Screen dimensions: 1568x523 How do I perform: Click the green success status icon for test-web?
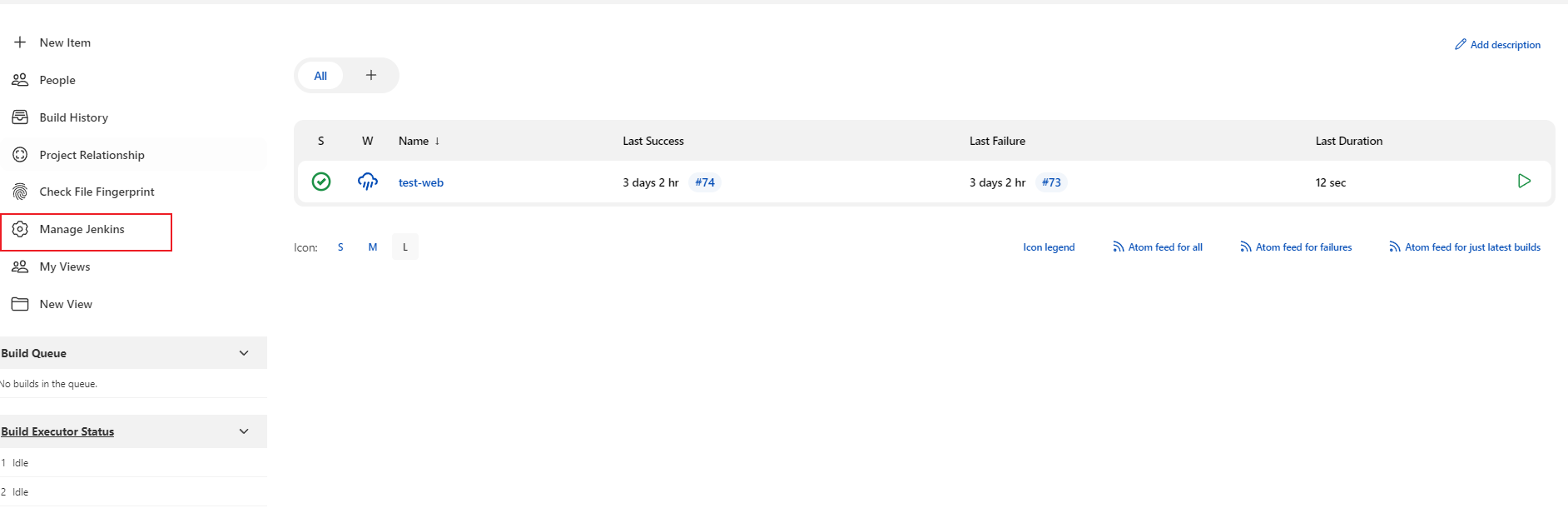coord(321,182)
